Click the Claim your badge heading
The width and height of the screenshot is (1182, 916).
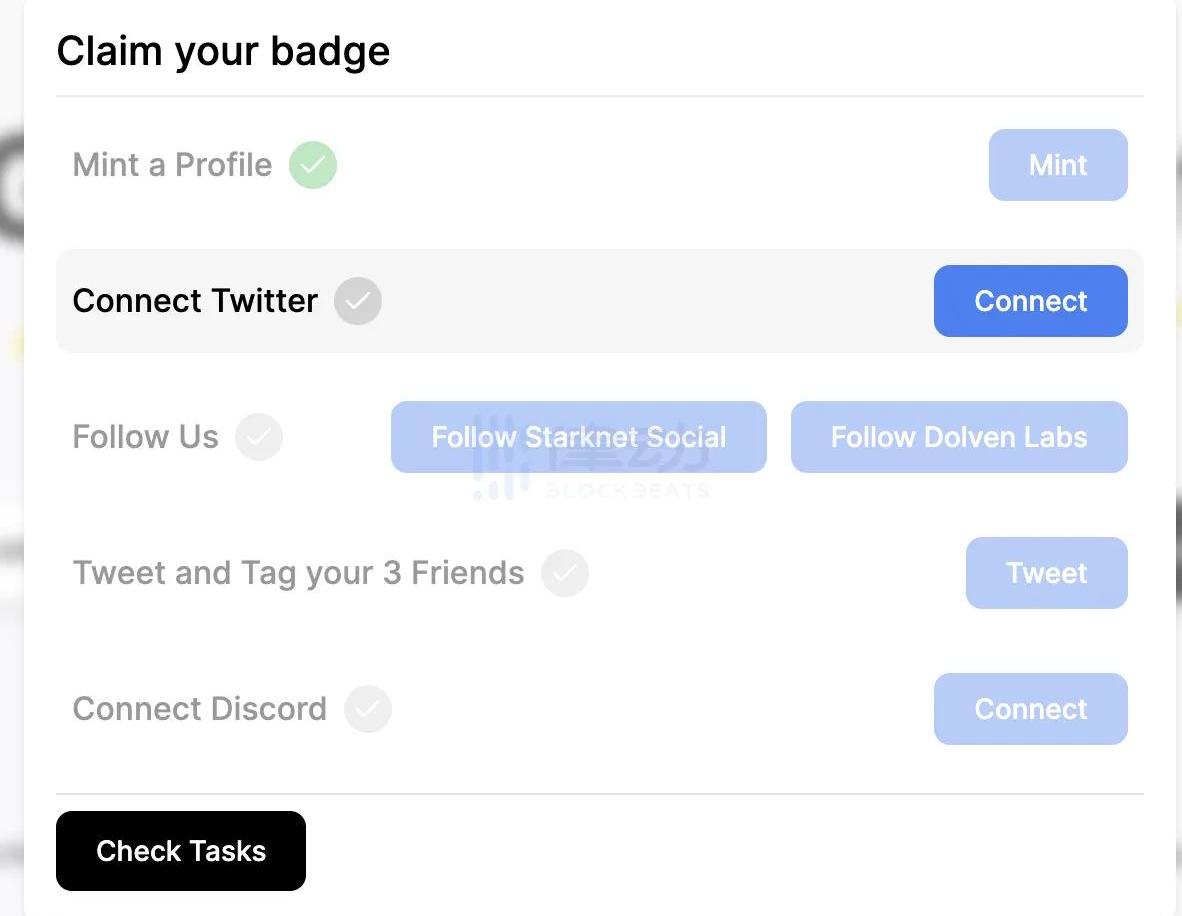[223, 51]
